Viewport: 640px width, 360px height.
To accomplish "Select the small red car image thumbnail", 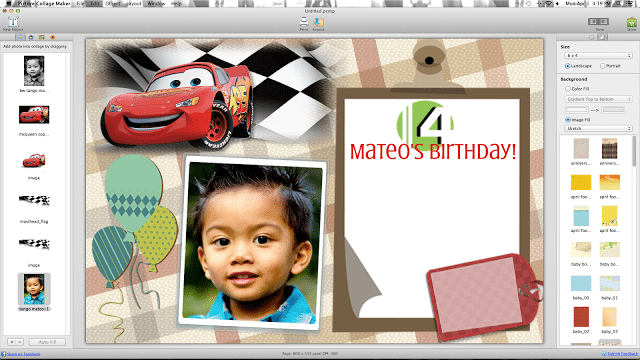I will click(x=34, y=160).
